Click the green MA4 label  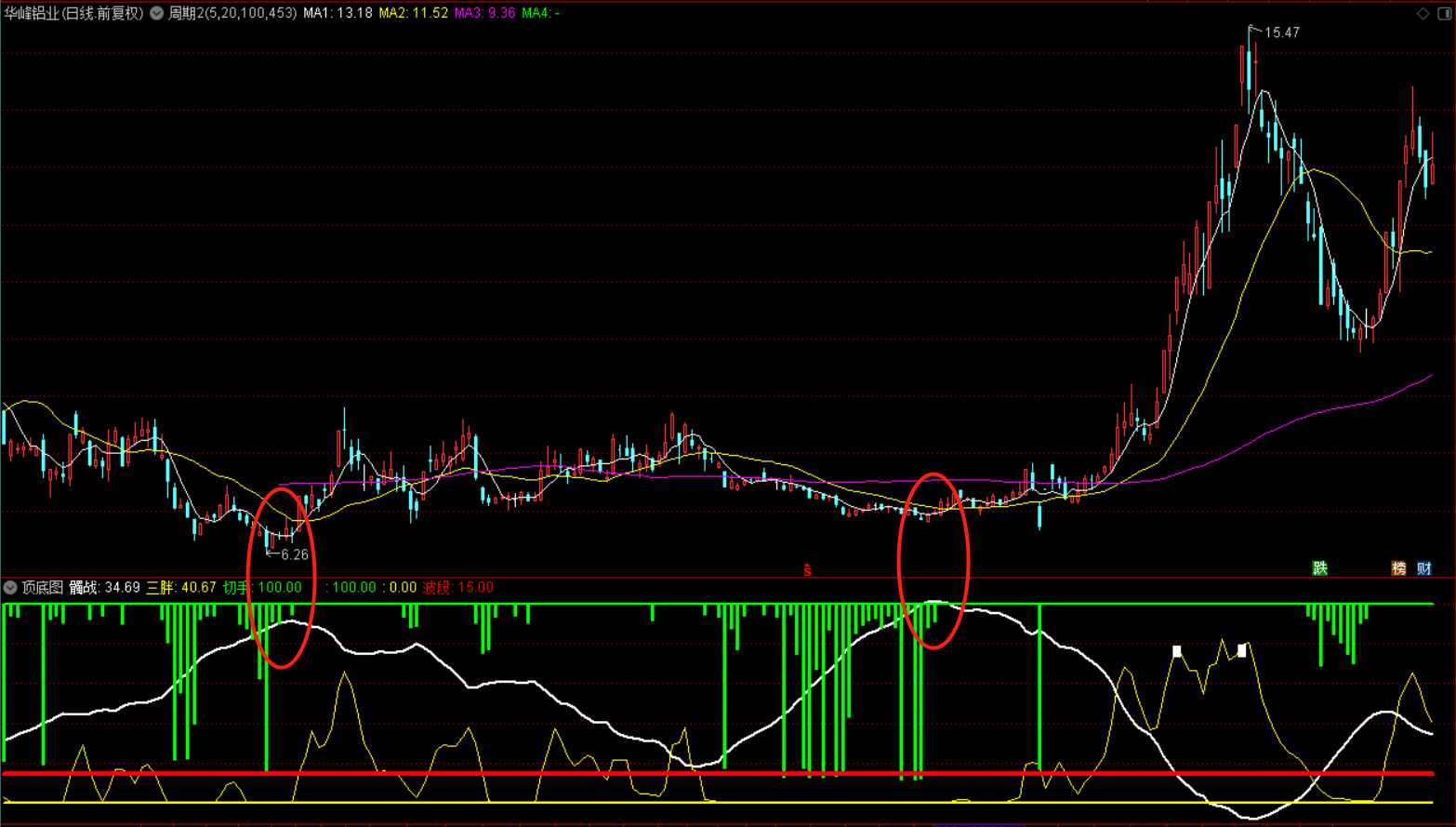pos(540,13)
